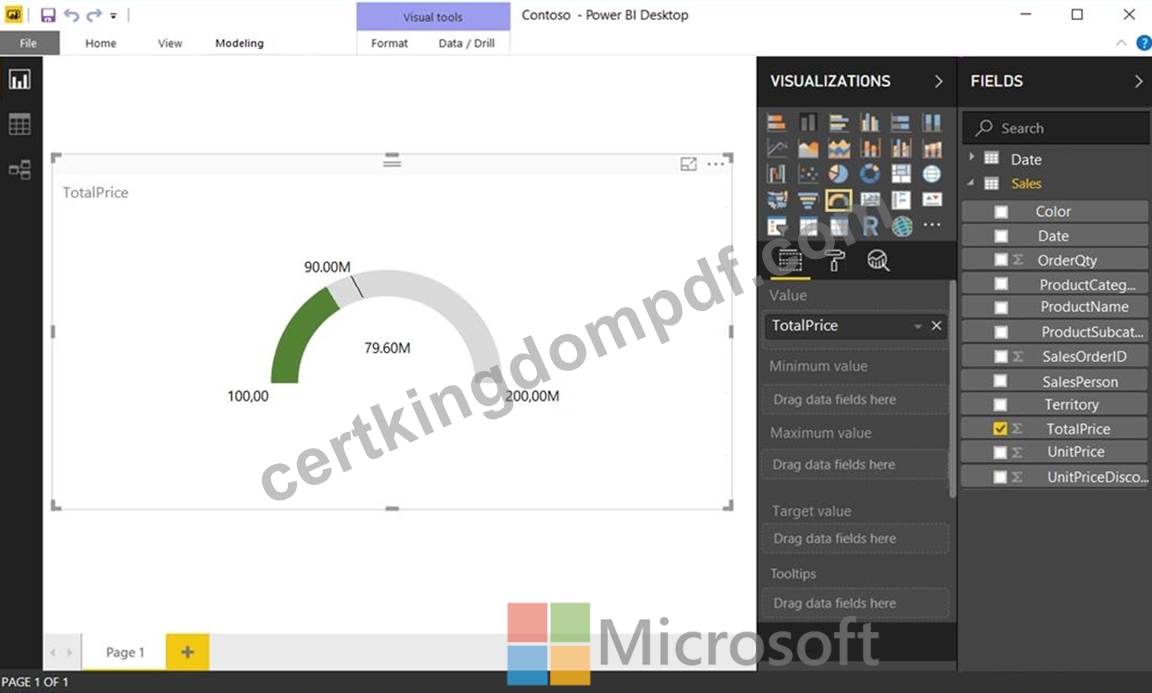Open the Home ribbon tab
This screenshot has width=1152, height=693.
pos(101,43)
